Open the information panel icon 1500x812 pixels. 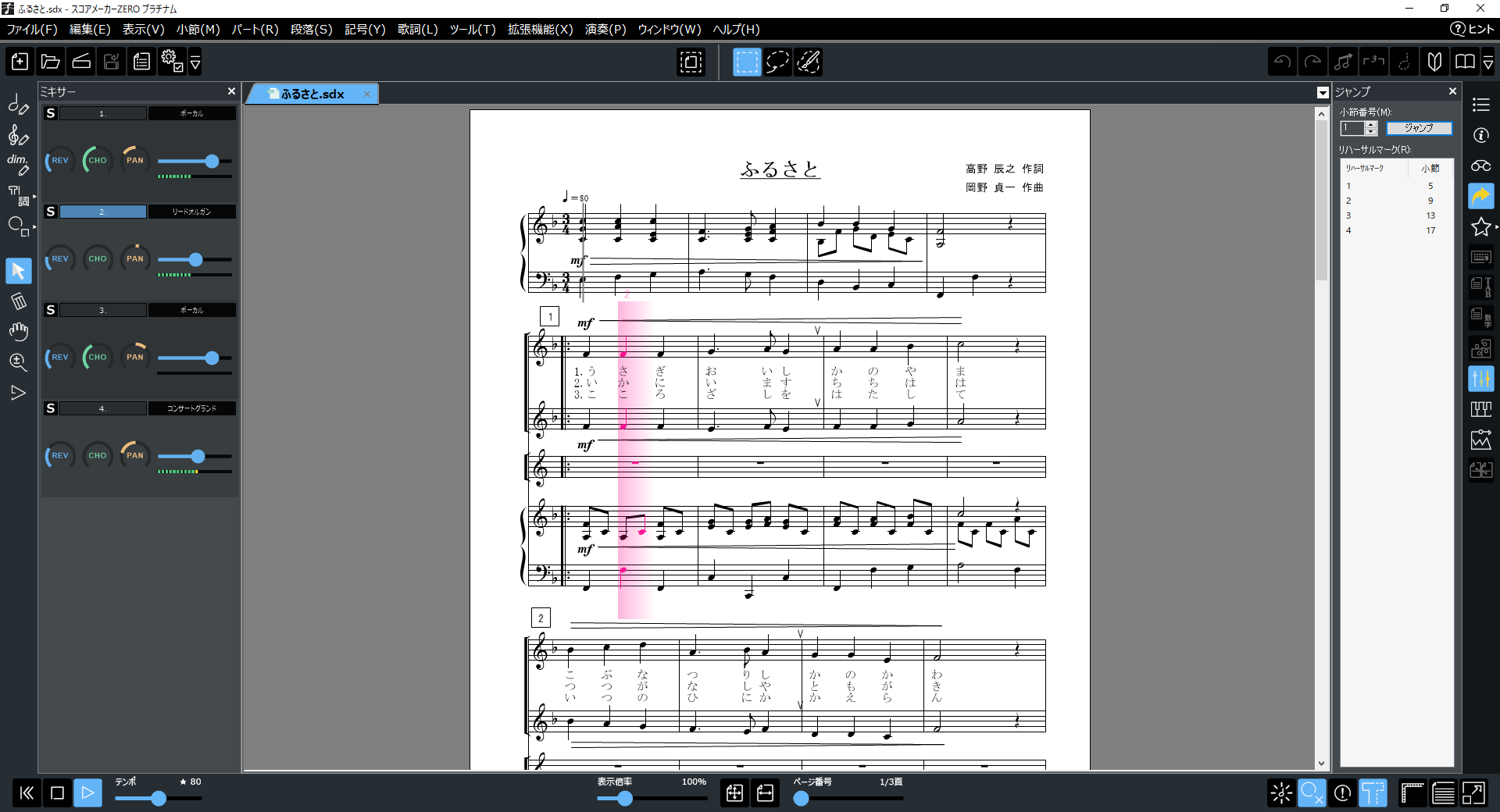pos(1481,135)
